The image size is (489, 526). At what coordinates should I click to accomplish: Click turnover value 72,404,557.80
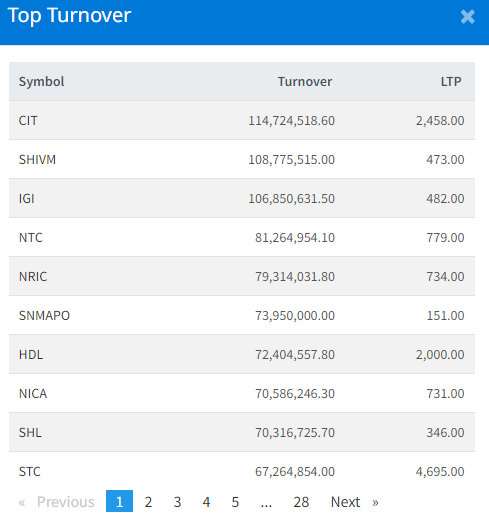(x=295, y=354)
